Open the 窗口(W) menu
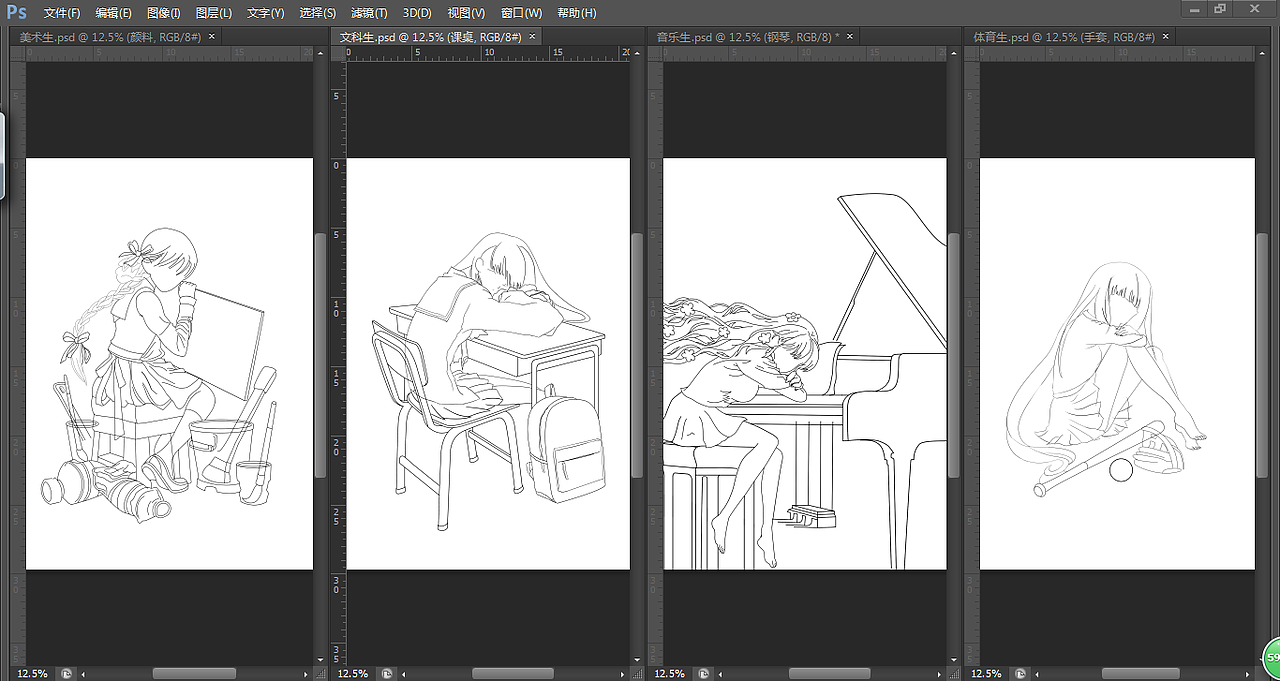This screenshot has width=1280, height=681. click(521, 13)
